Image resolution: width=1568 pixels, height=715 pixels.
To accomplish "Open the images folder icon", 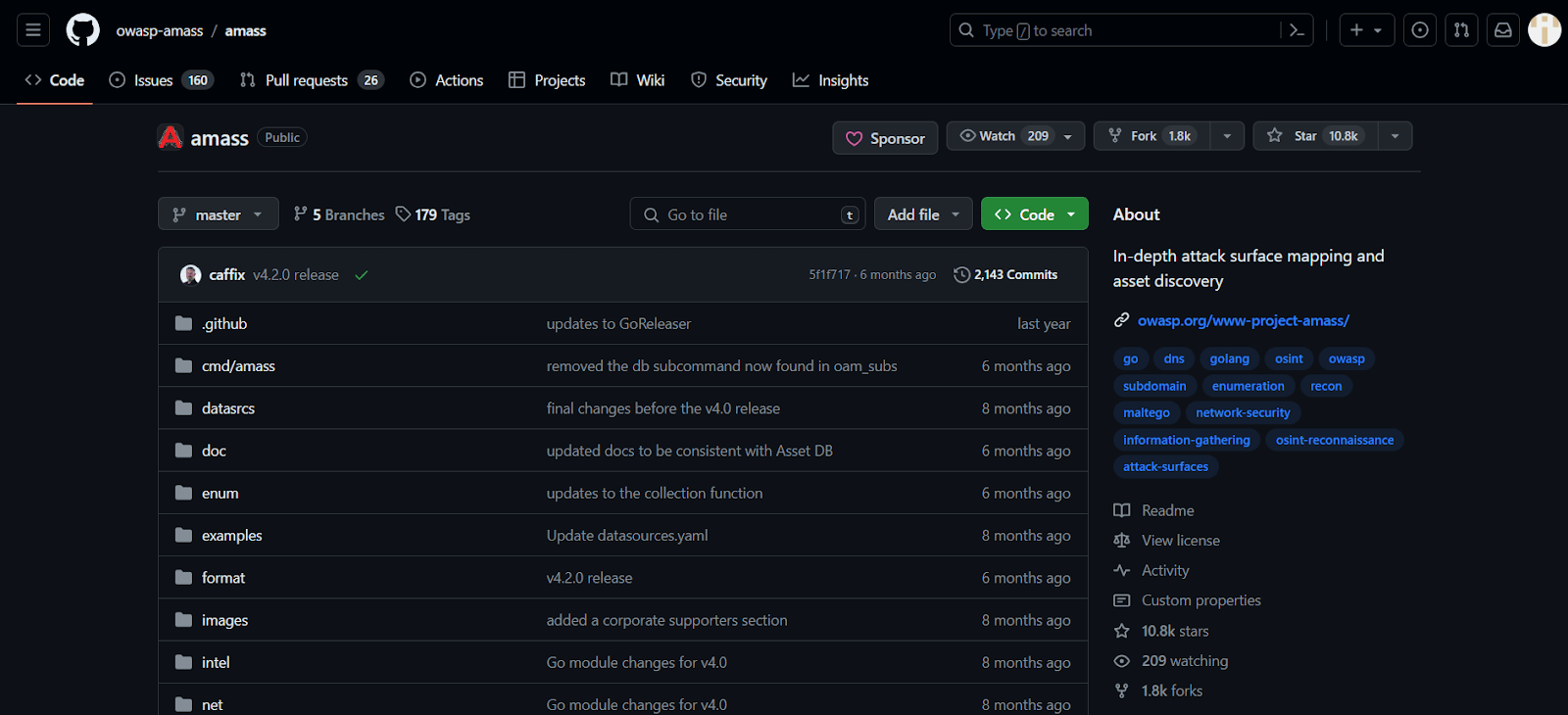I will (x=183, y=620).
